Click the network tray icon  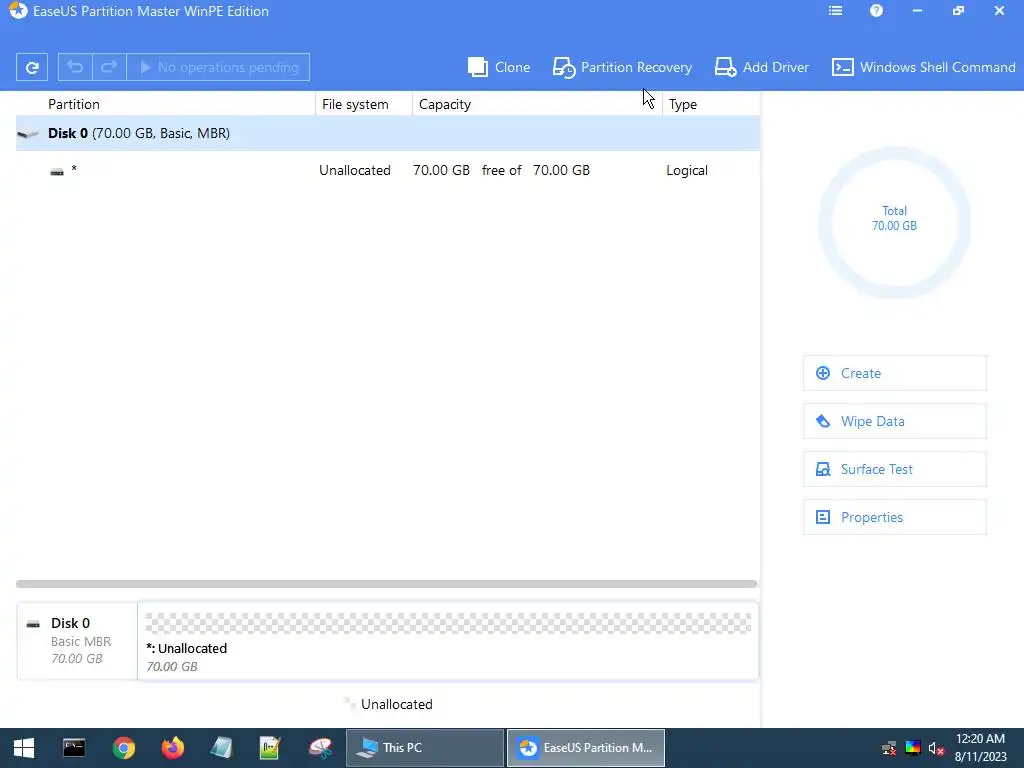pyautogui.click(x=889, y=748)
